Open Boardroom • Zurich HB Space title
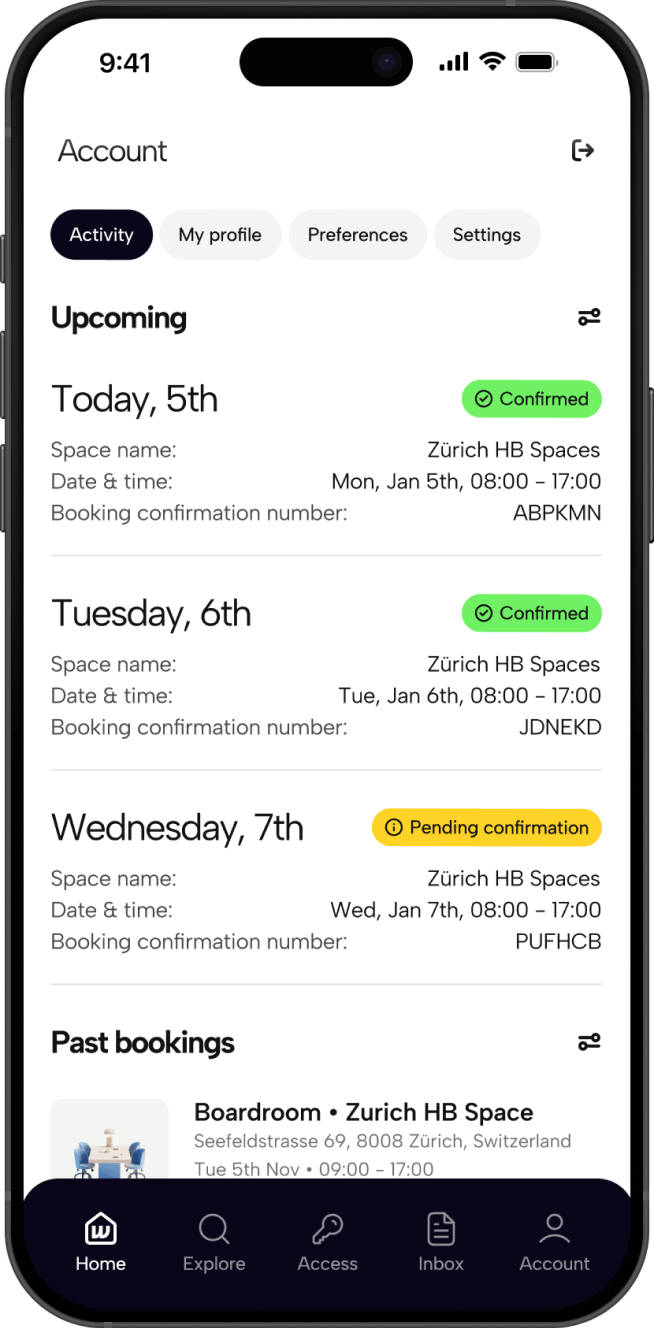Viewport: 654px width, 1328px height. [x=363, y=1112]
